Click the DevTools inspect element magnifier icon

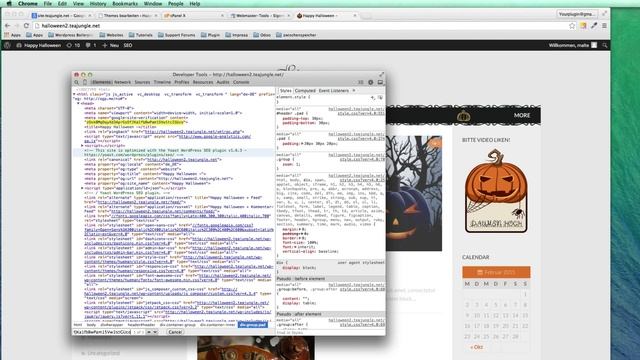(76, 82)
